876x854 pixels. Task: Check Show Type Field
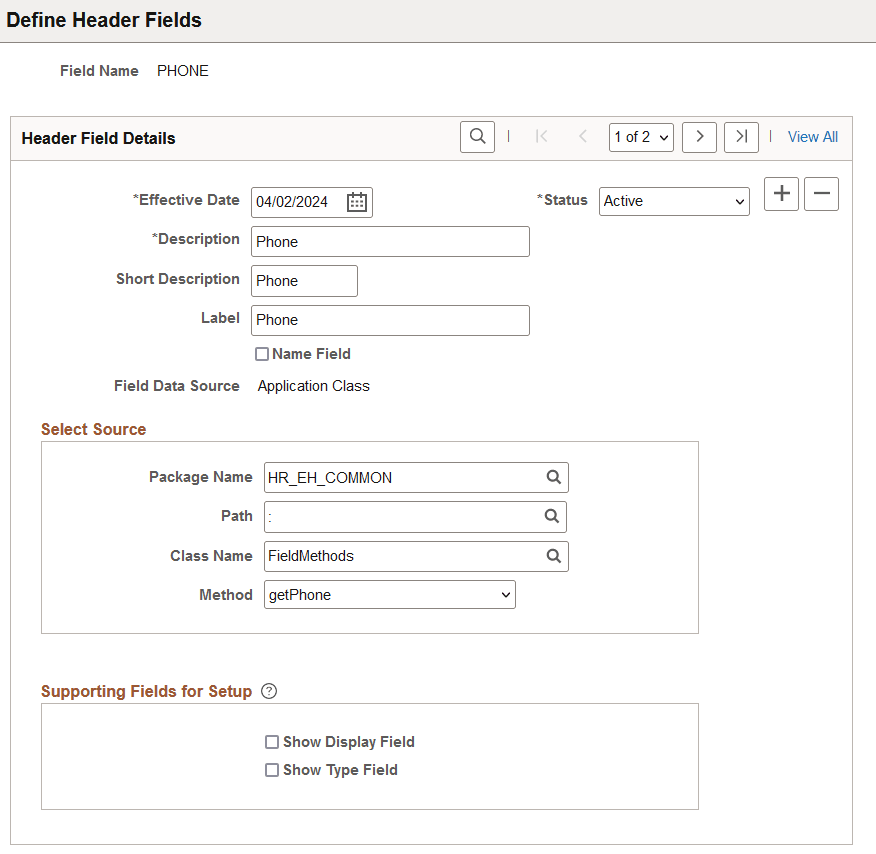coord(272,770)
